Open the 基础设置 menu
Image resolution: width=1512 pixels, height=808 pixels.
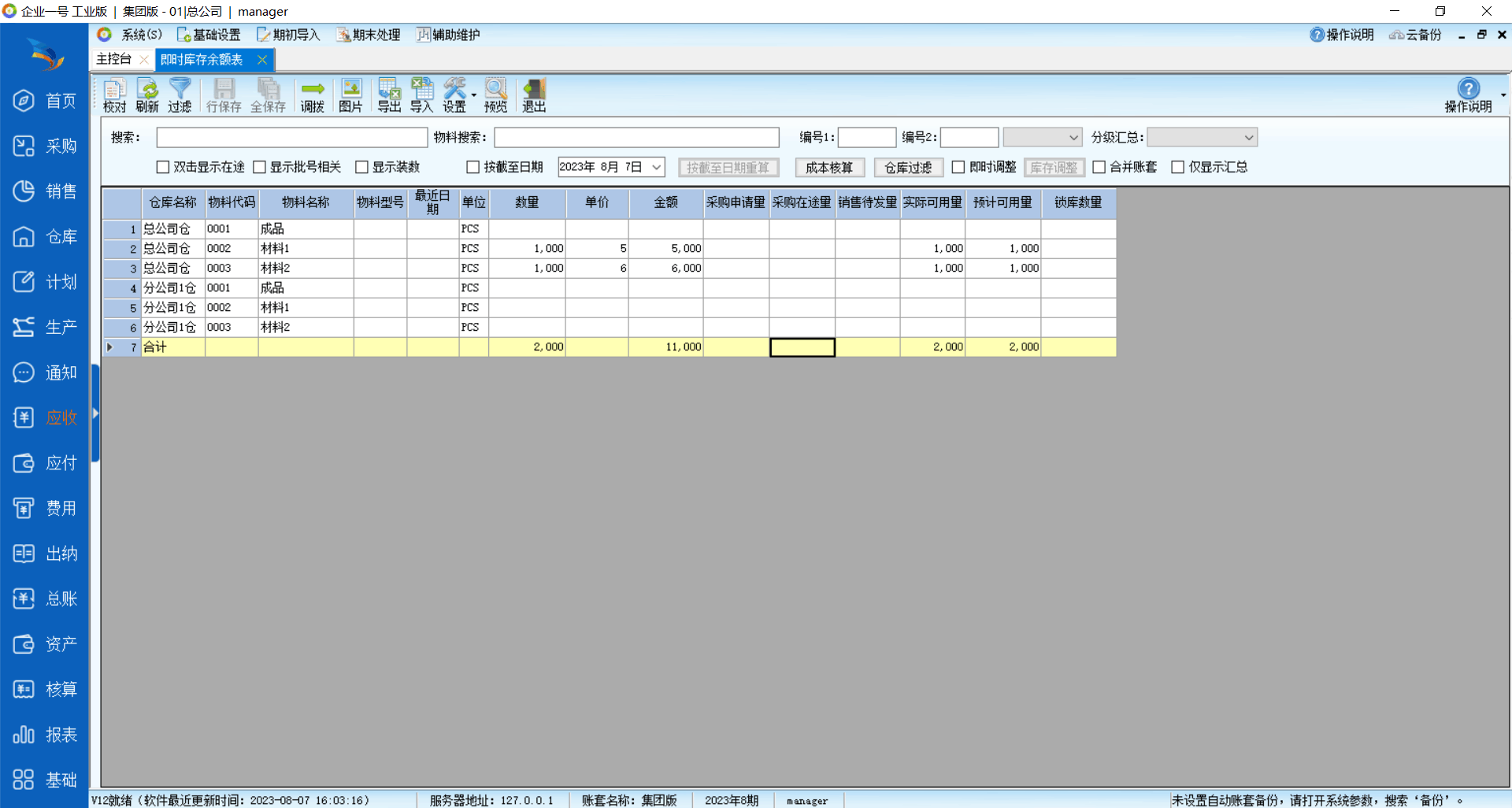(x=209, y=35)
